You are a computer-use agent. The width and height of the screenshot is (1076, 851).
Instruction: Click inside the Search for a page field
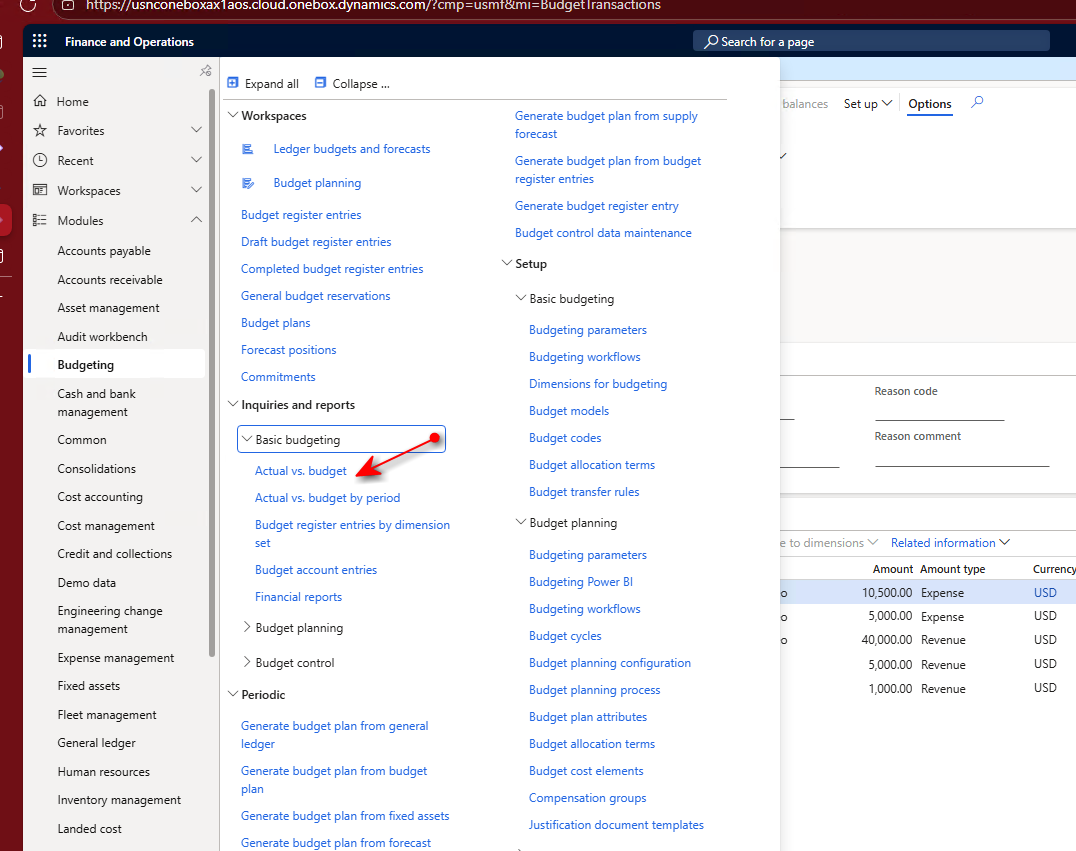(870, 40)
